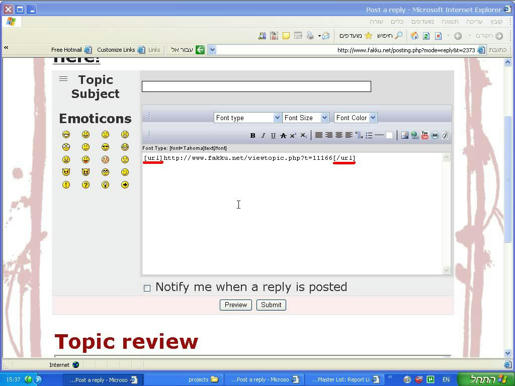Apply underline with the U icon
Screen dimensions: 515x386
coord(273,135)
